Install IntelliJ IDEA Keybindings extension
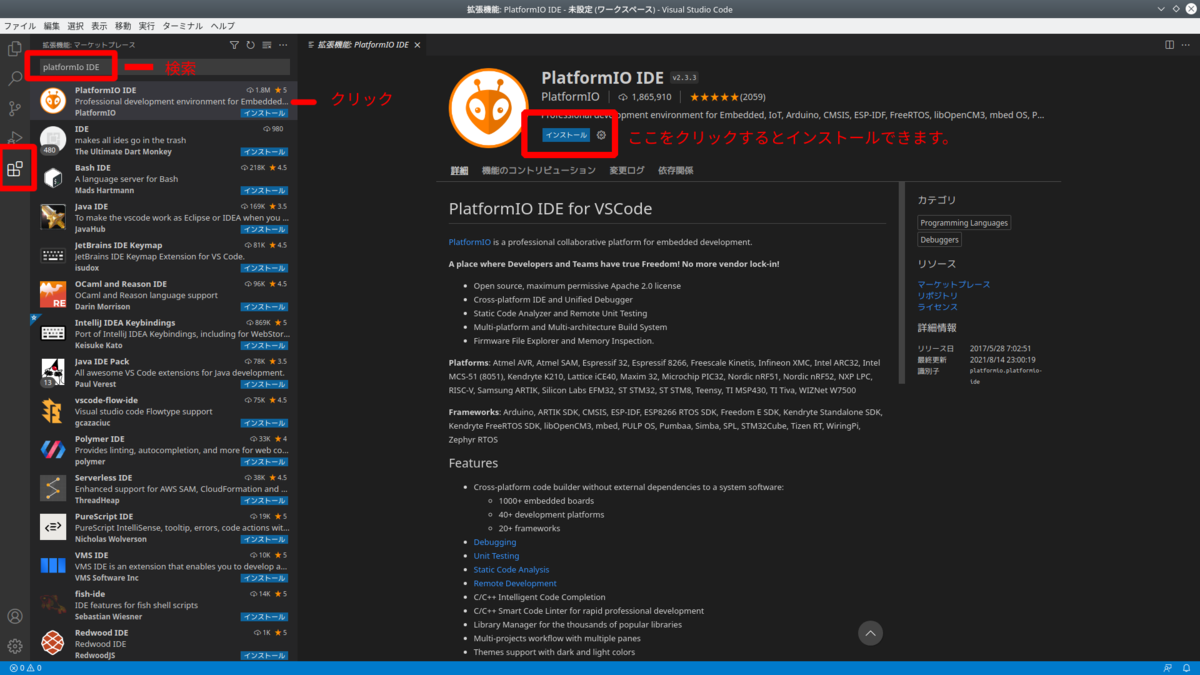This screenshot has width=1200, height=675. 264,346
